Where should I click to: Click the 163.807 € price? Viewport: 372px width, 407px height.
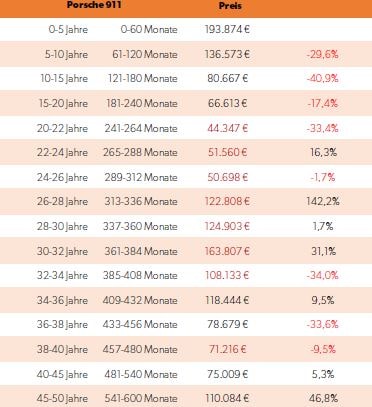coord(227,251)
